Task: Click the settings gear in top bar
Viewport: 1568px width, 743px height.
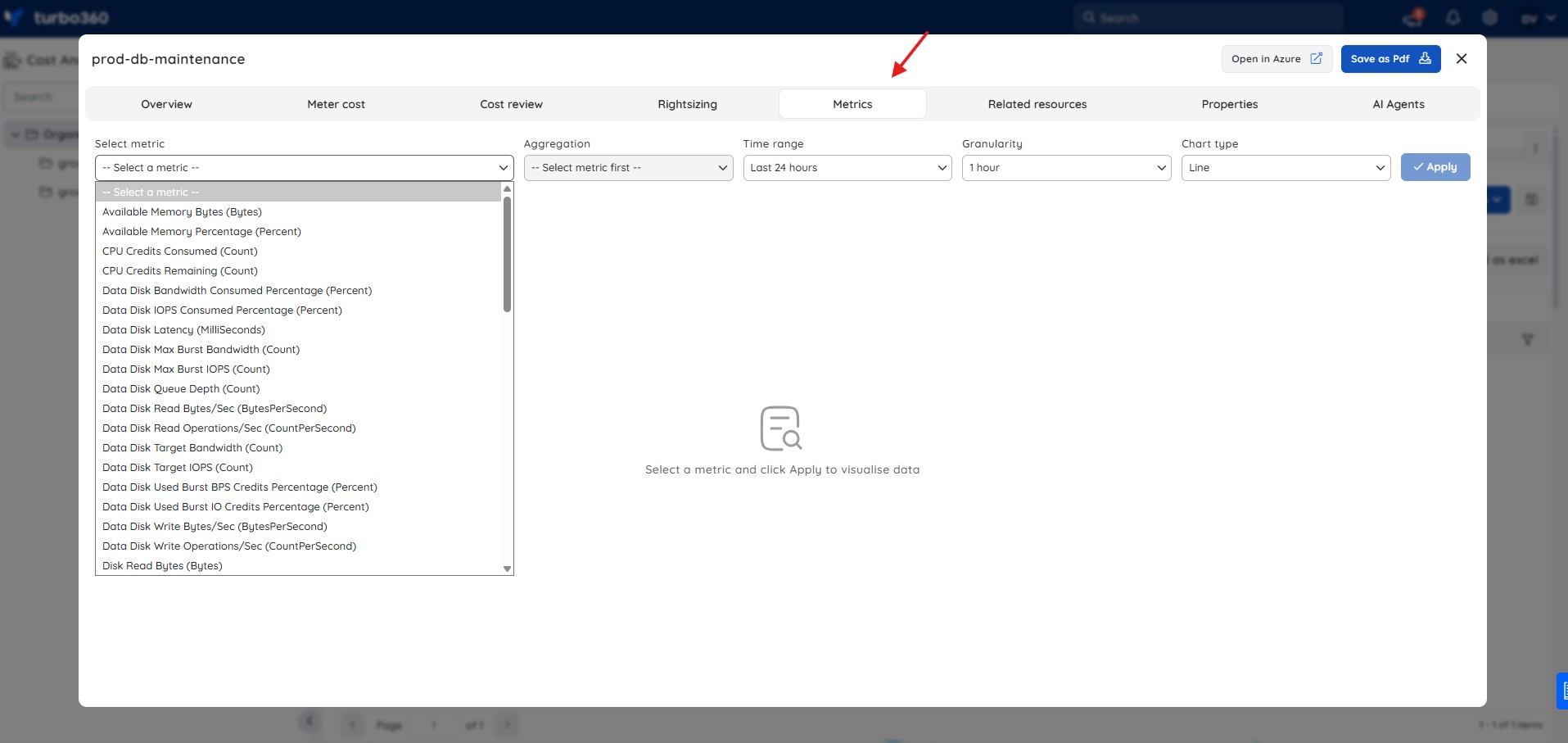Action: [1490, 17]
